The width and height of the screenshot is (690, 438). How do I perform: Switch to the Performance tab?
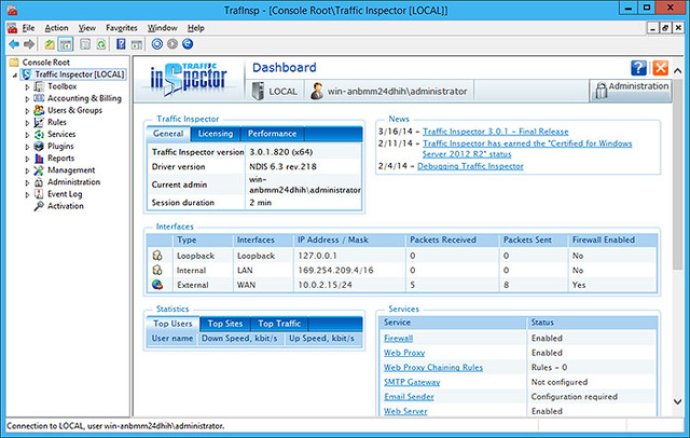pos(272,133)
